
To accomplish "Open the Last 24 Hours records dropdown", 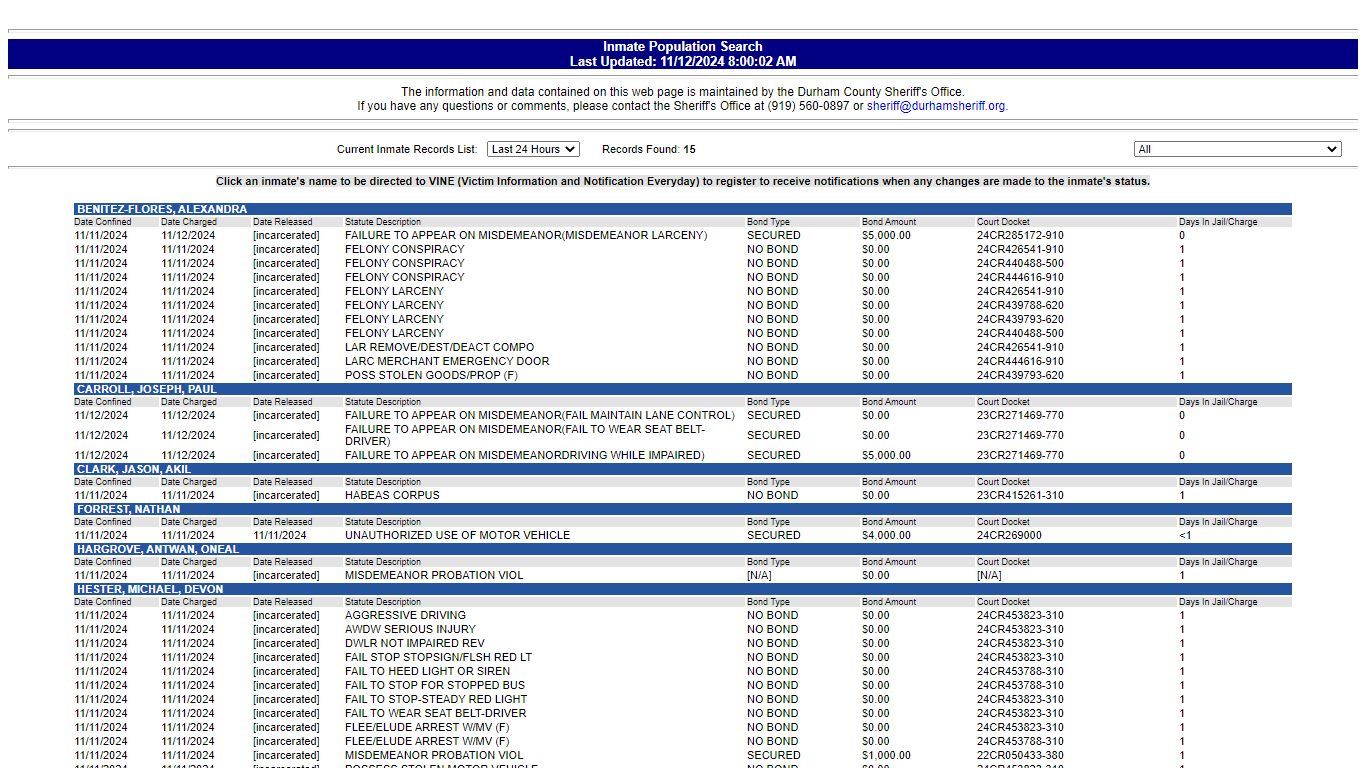I will point(533,149).
